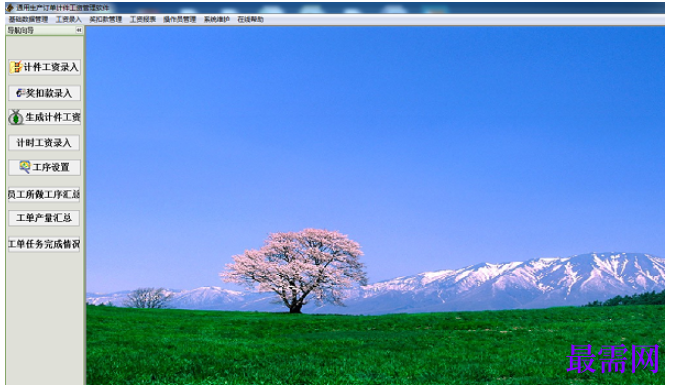Open the 在线帮助 menu
678x390 pixels.
(x=250, y=19)
